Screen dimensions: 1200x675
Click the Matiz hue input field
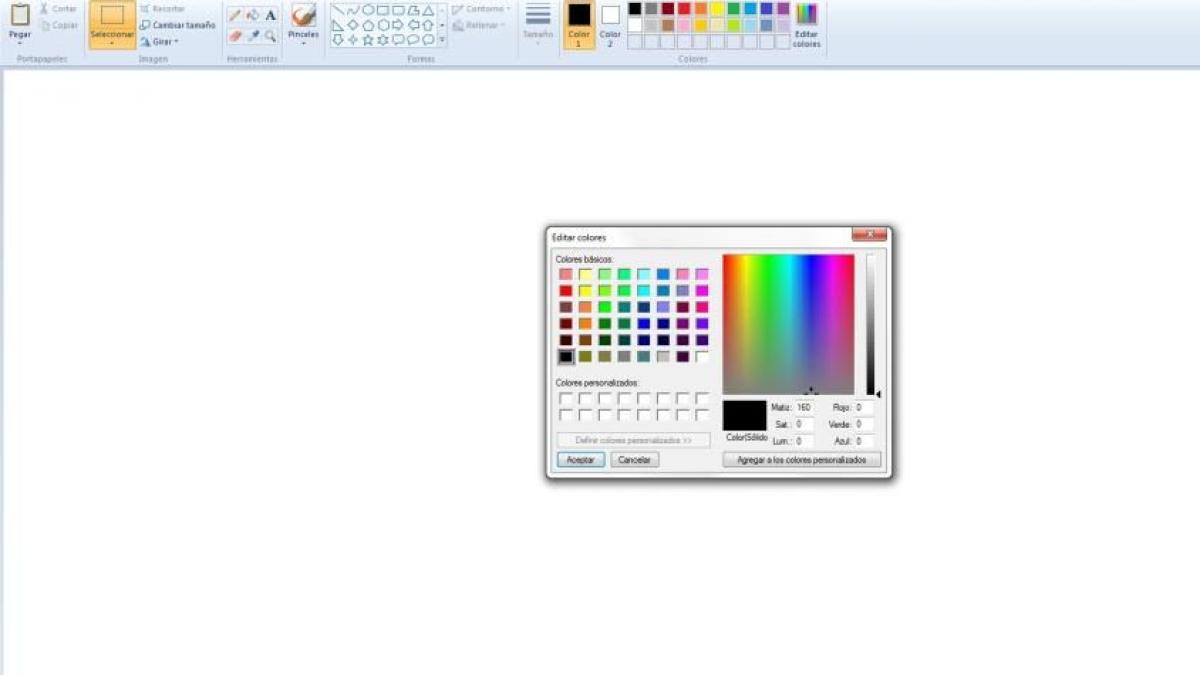[x=804, y=408]
